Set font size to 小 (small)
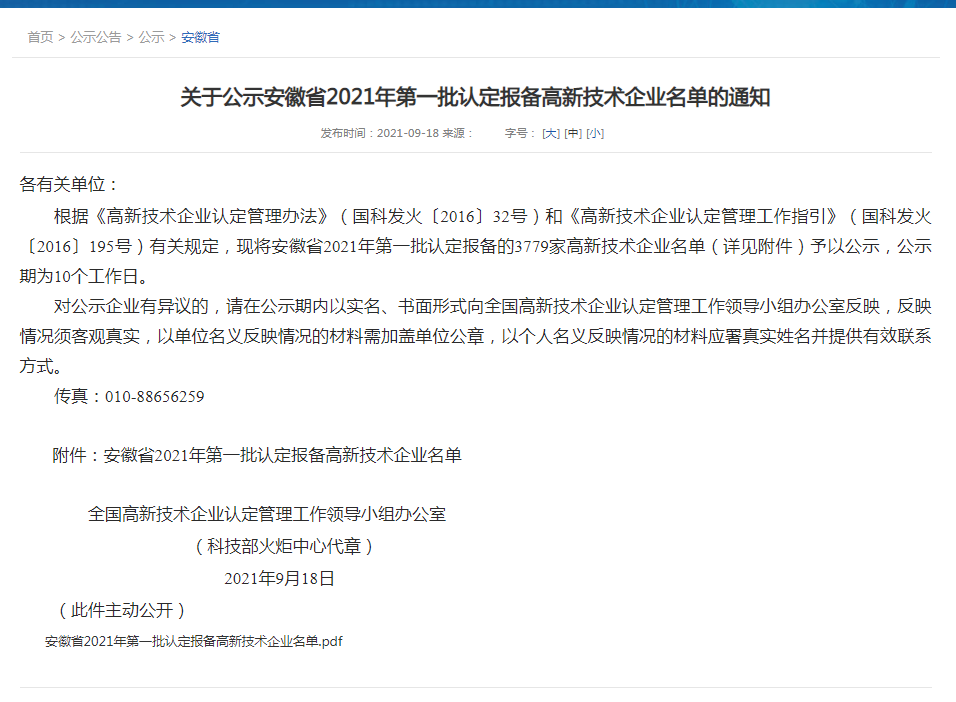The image size is (956, 702). pyautogui.click(x=595, y=133)
